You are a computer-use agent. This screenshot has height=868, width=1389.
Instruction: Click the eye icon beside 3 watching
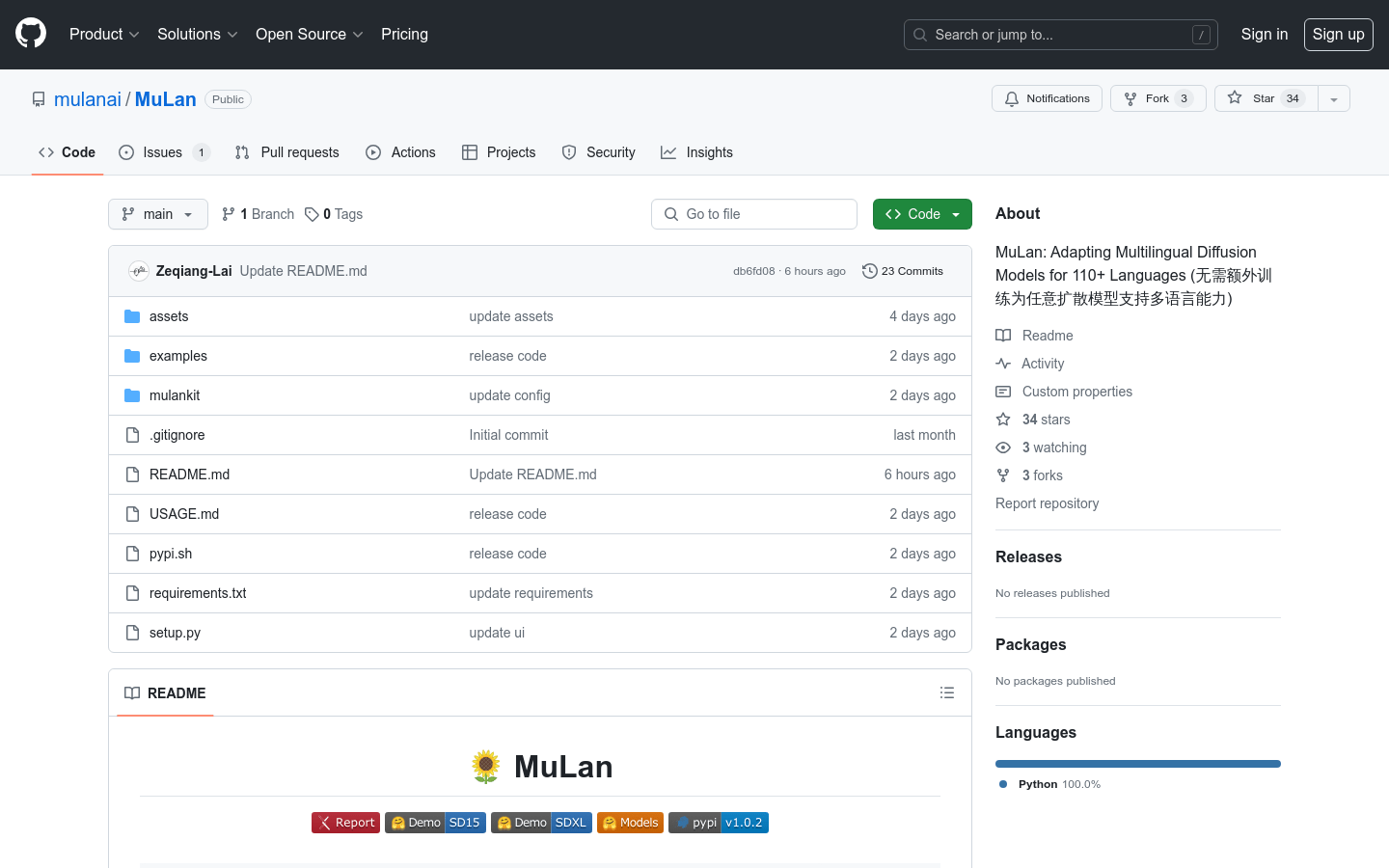[1003, 448]
